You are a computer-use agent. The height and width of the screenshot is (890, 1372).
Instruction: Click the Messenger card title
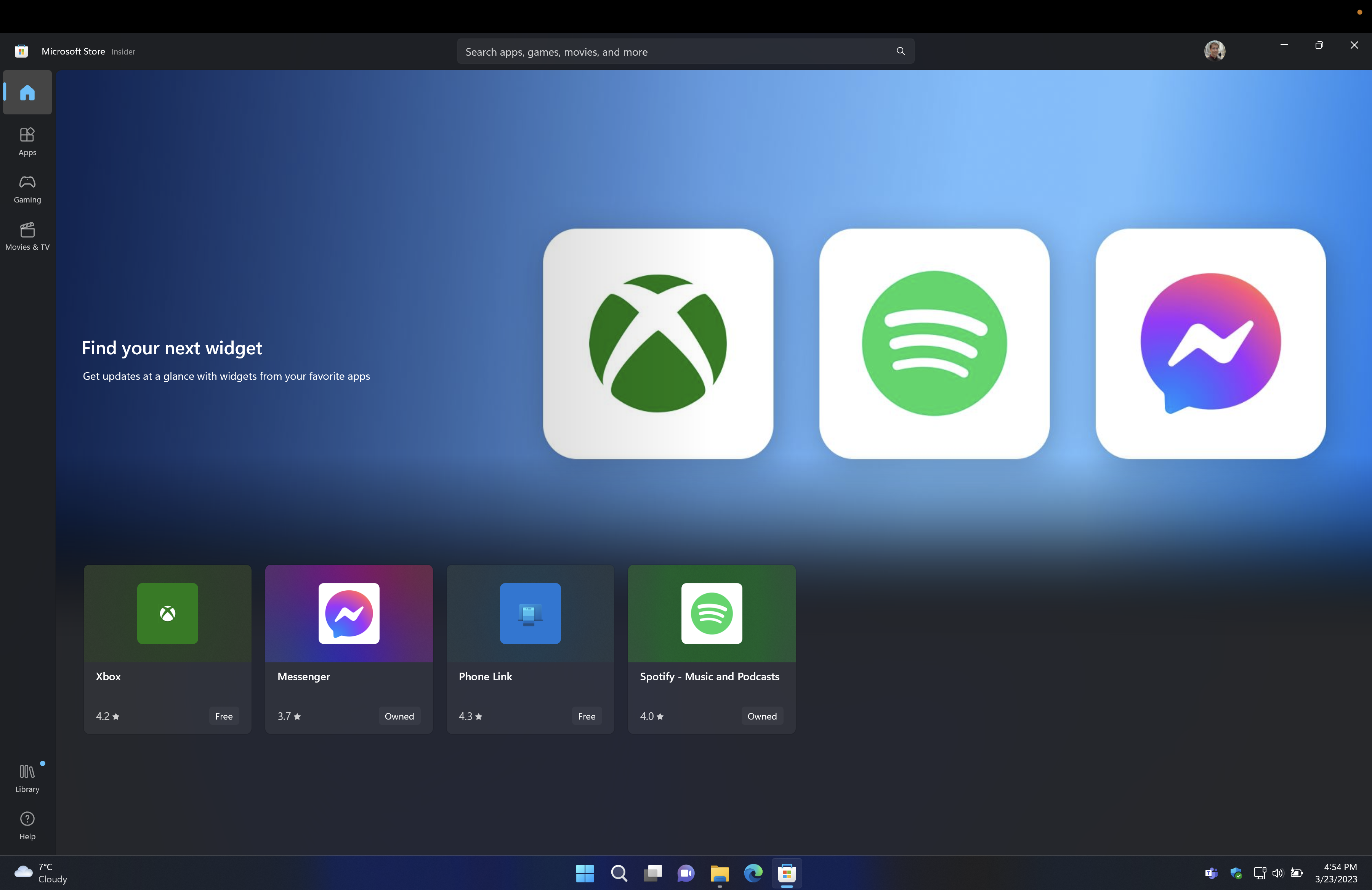point(303,676)
